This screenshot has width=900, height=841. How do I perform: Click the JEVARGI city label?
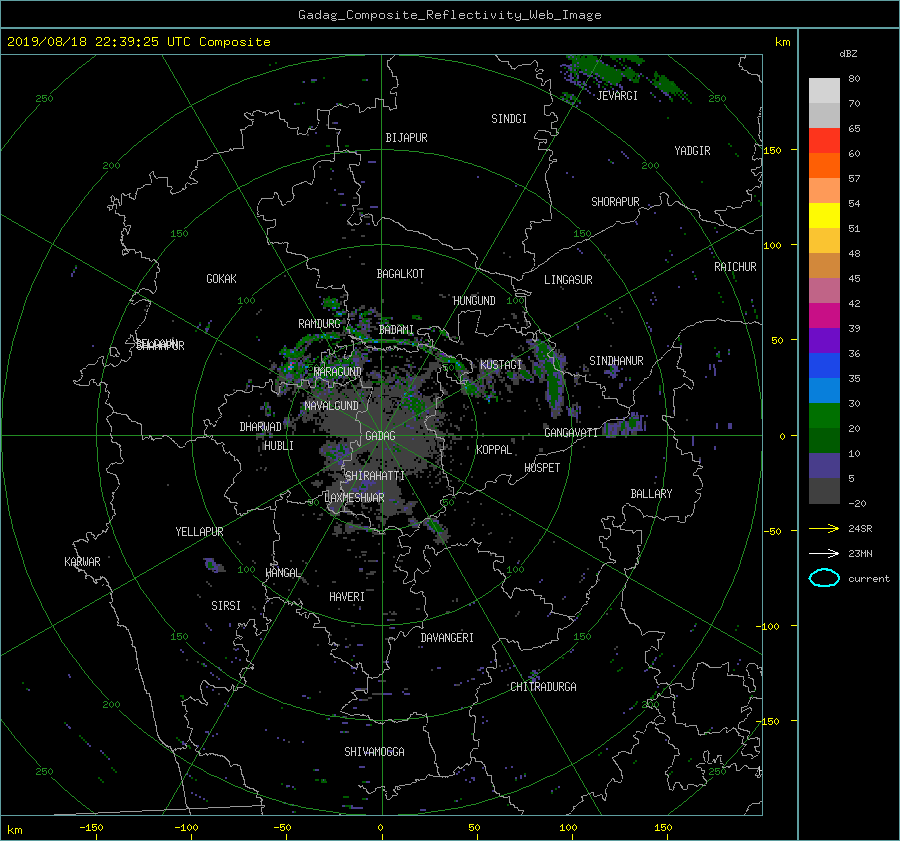pos(617,96)
